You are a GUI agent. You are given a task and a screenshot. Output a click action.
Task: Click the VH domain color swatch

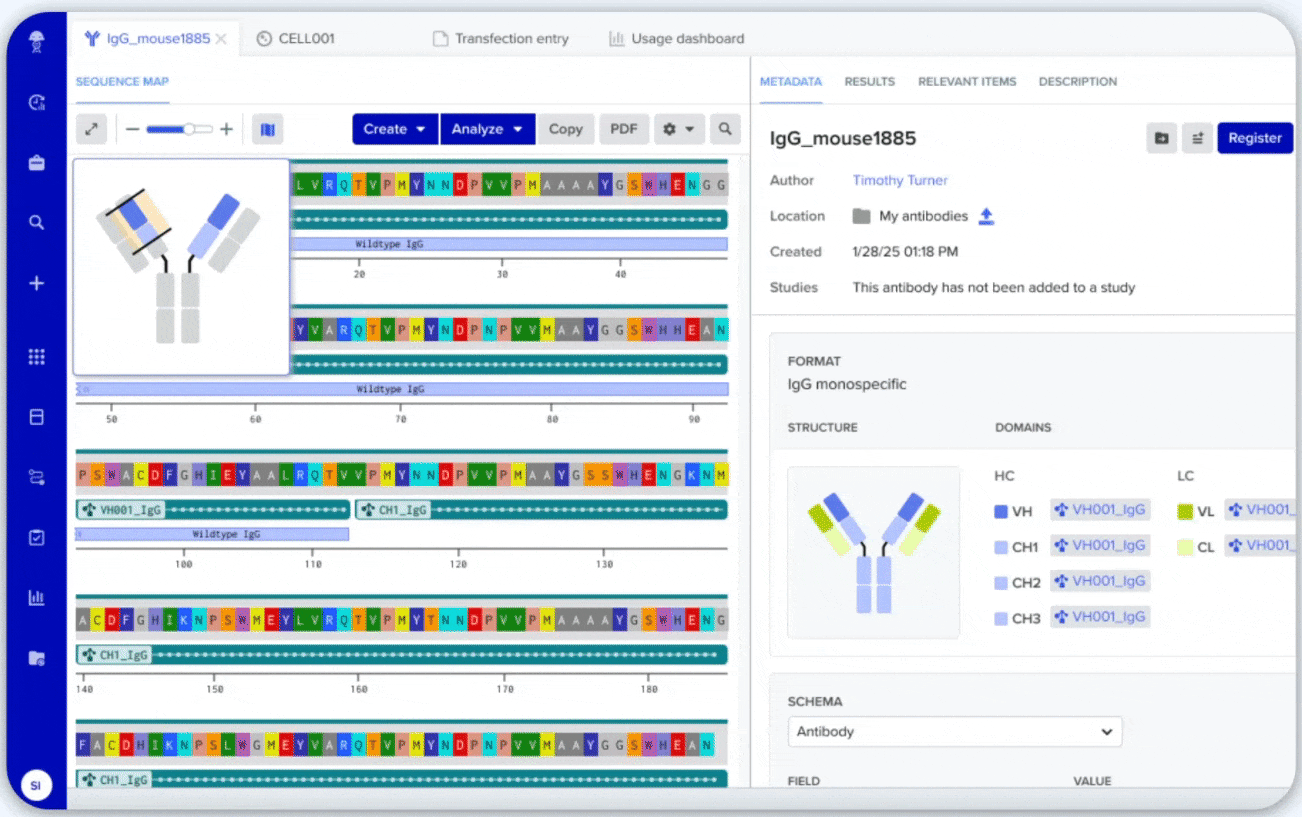click(1001, 512)
